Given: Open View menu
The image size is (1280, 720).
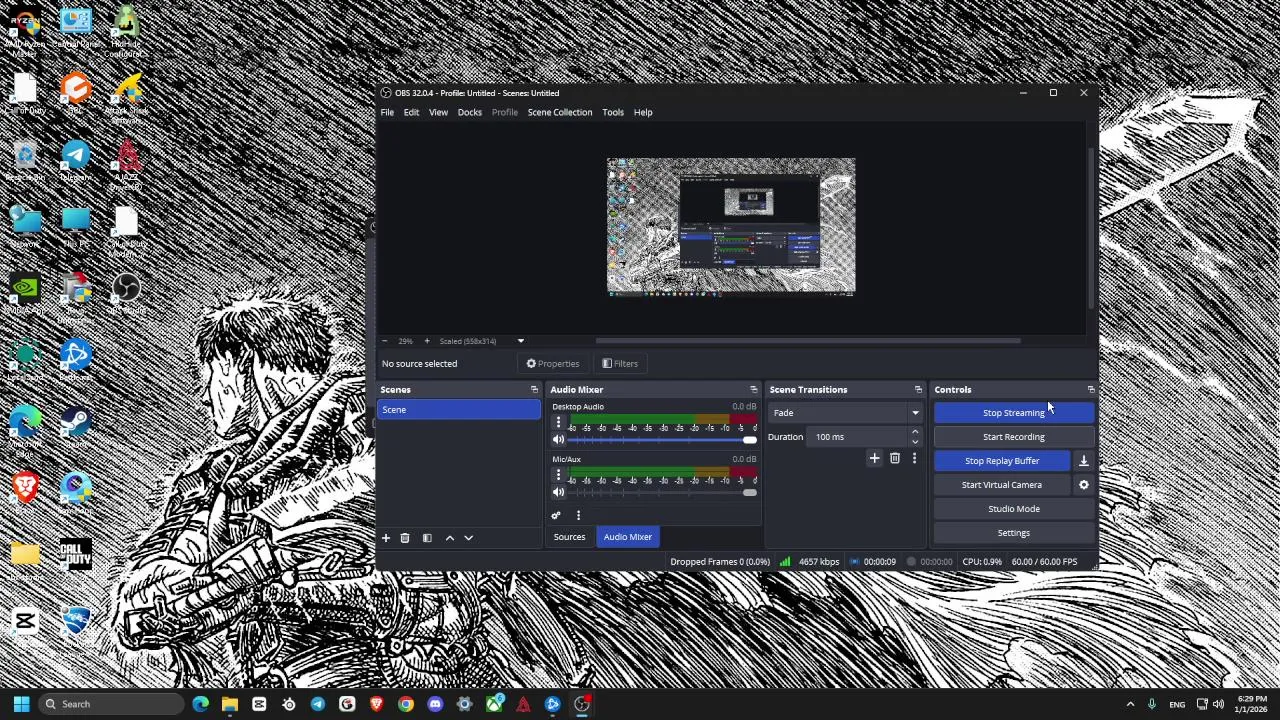Looking at the screenshot, I should pos(438,112).
